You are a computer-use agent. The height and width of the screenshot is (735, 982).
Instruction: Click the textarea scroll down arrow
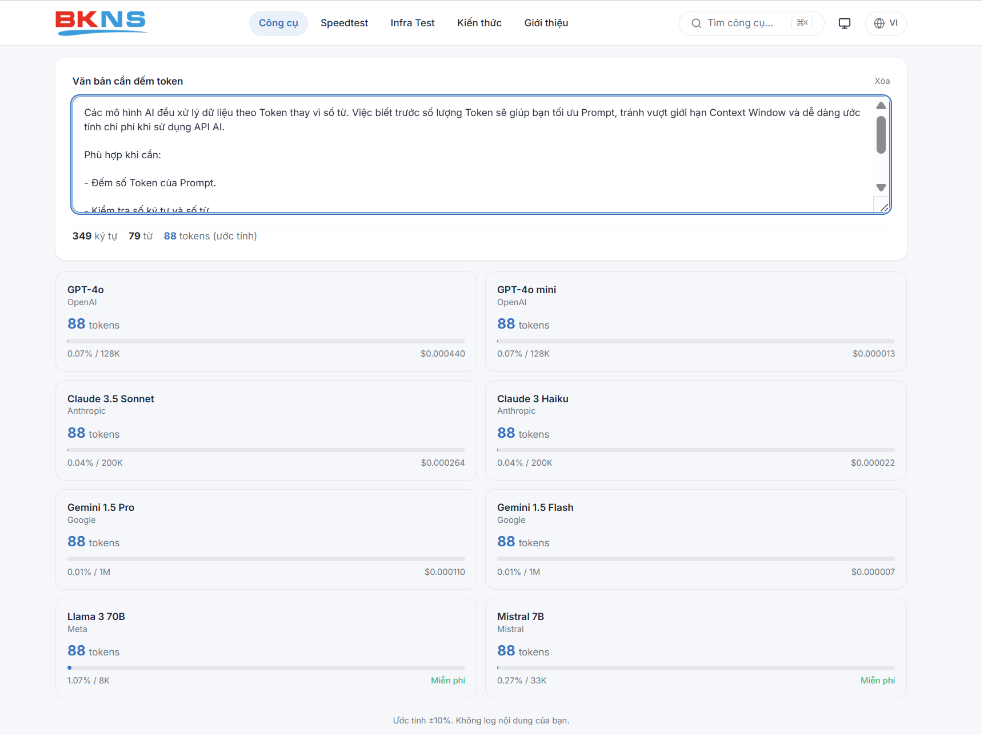(881, 188)
